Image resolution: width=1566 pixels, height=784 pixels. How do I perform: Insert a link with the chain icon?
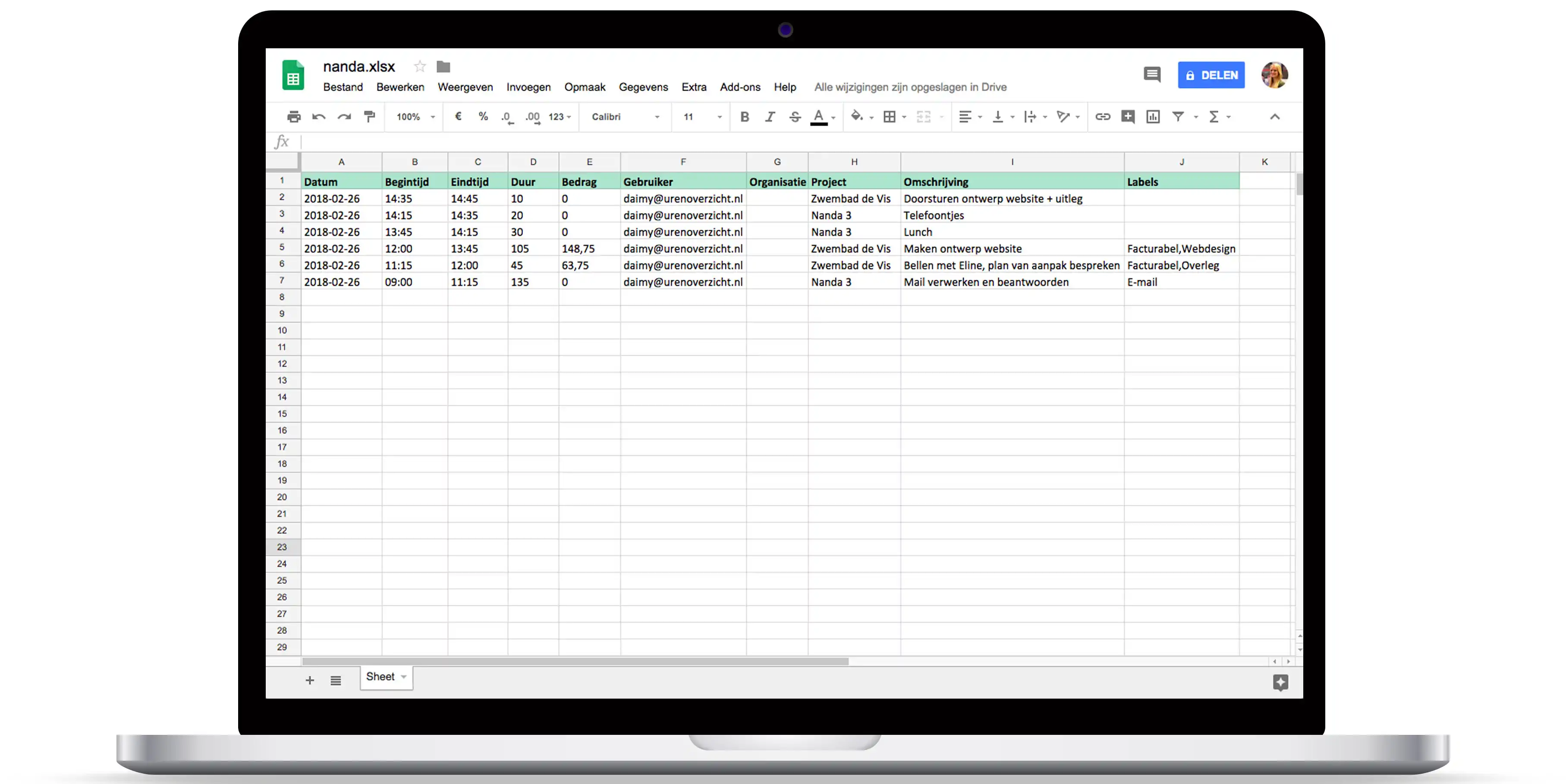(1102, 117)
